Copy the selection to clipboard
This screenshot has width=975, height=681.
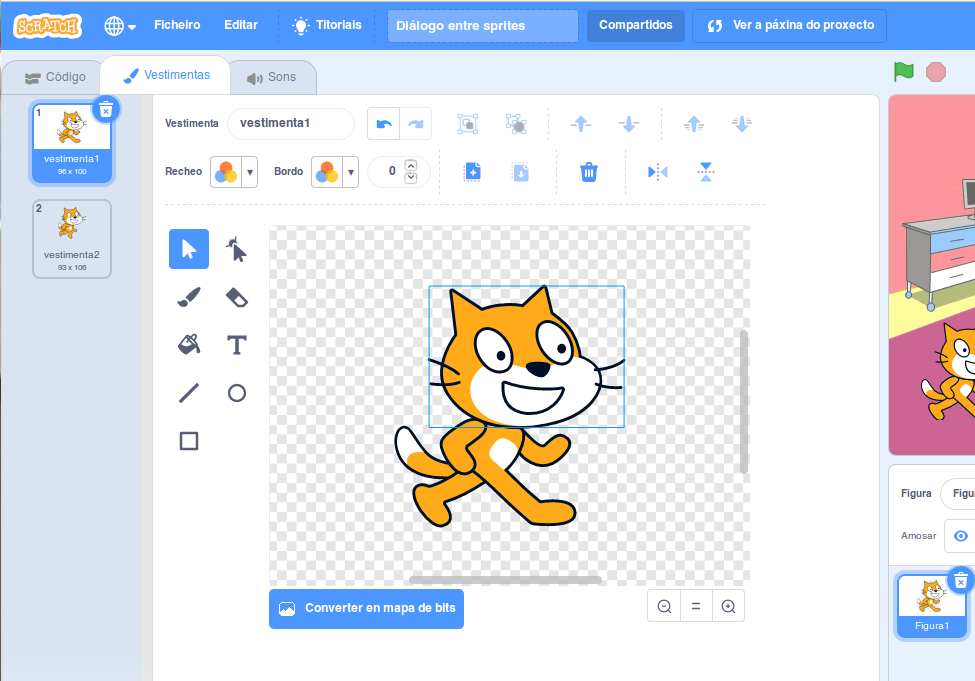point(472,171)
